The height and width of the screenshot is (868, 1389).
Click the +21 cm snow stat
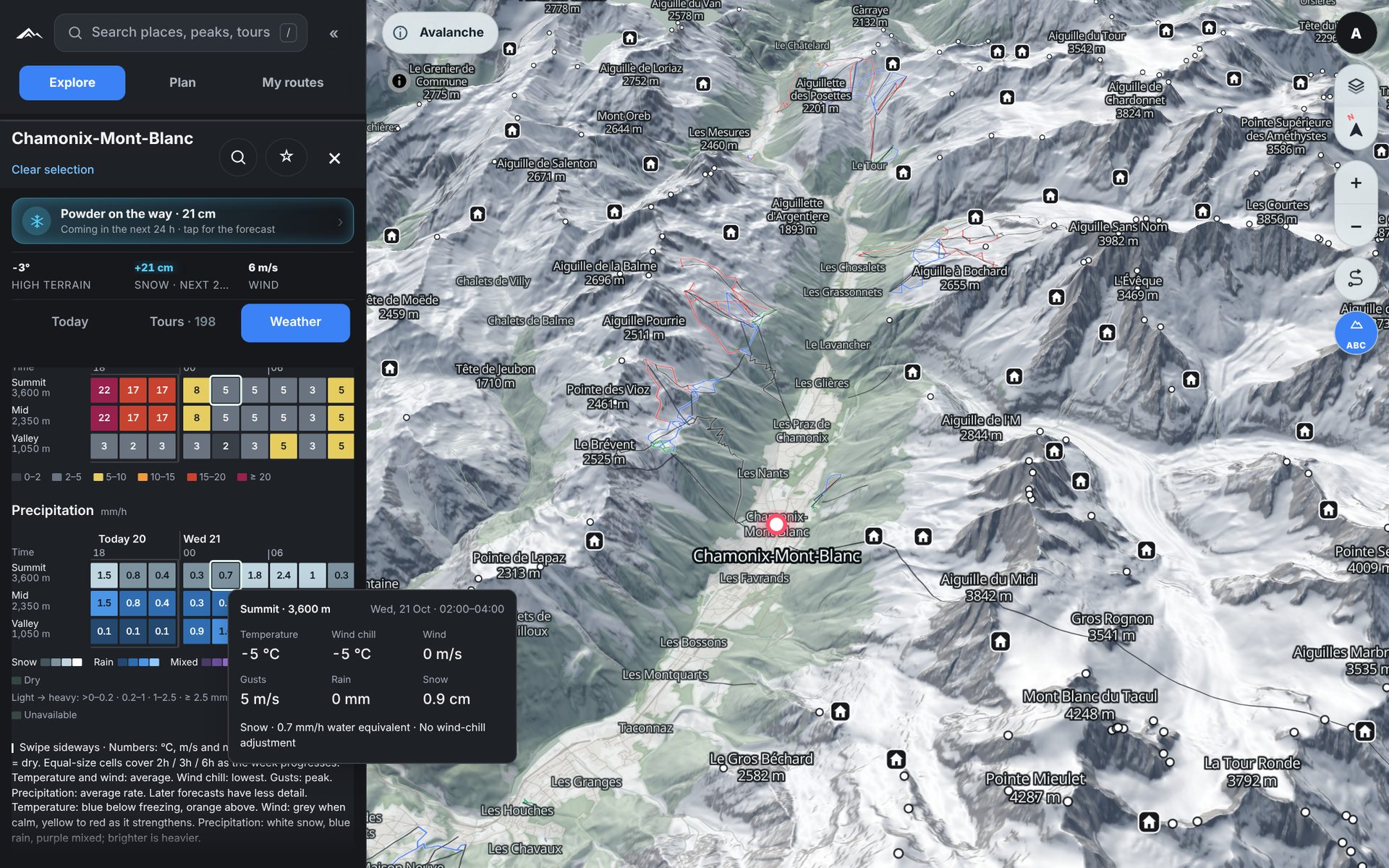182,276
